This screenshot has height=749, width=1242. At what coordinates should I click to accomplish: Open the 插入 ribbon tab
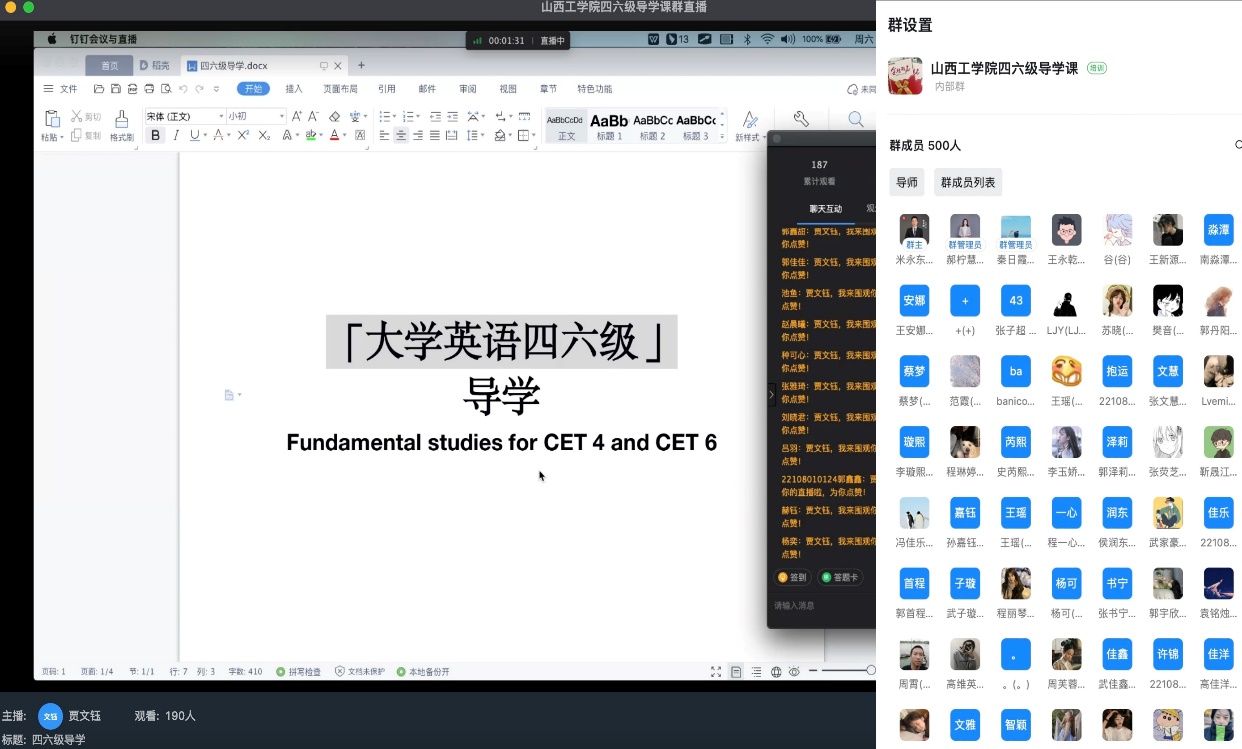click(x=294, y=89)
